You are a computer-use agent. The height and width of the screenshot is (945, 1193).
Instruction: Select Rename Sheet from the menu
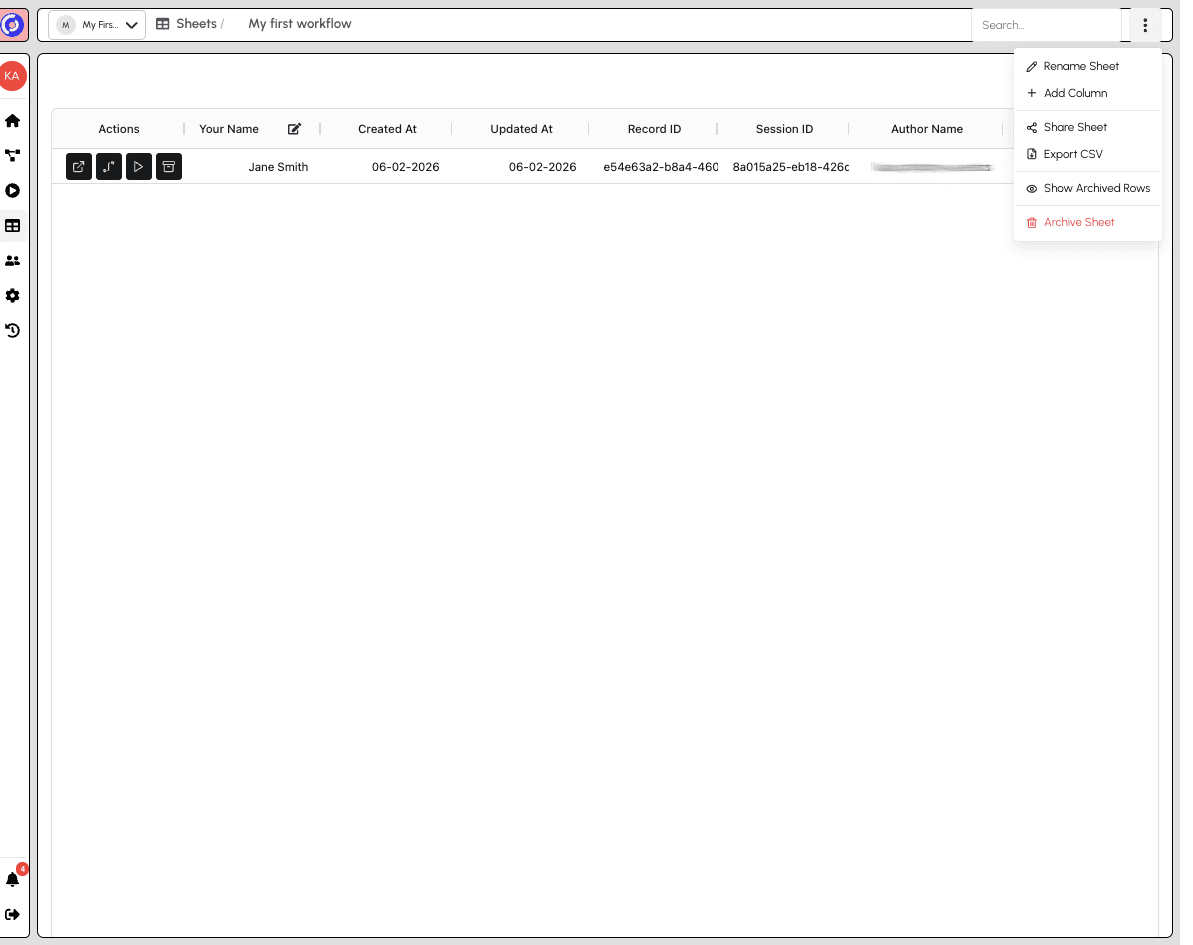click(1080, 66)
